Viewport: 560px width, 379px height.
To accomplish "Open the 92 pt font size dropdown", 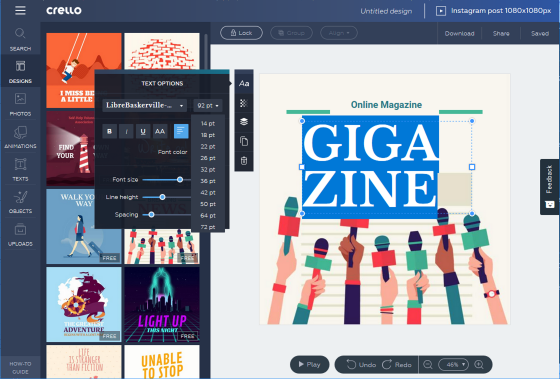I will [x=208, y=105].
